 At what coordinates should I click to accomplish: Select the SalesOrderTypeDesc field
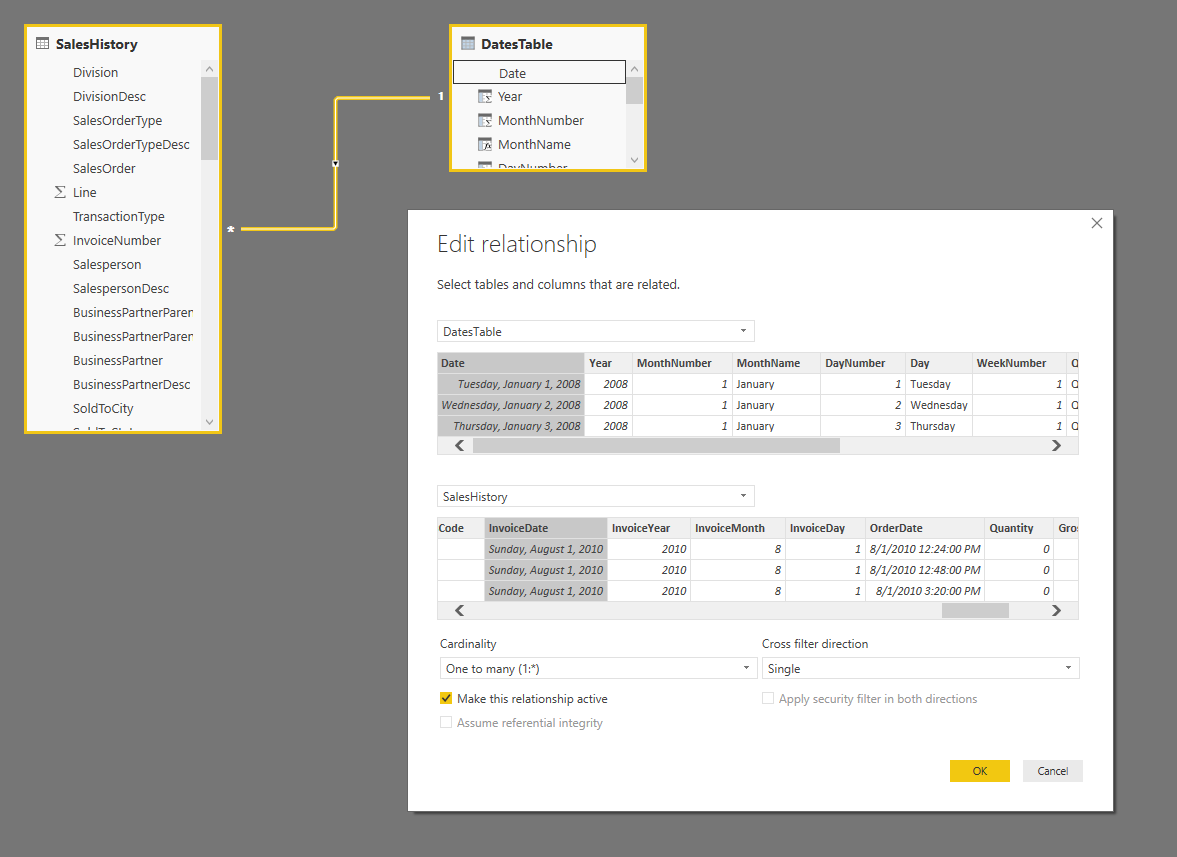[x=131, y=144]
